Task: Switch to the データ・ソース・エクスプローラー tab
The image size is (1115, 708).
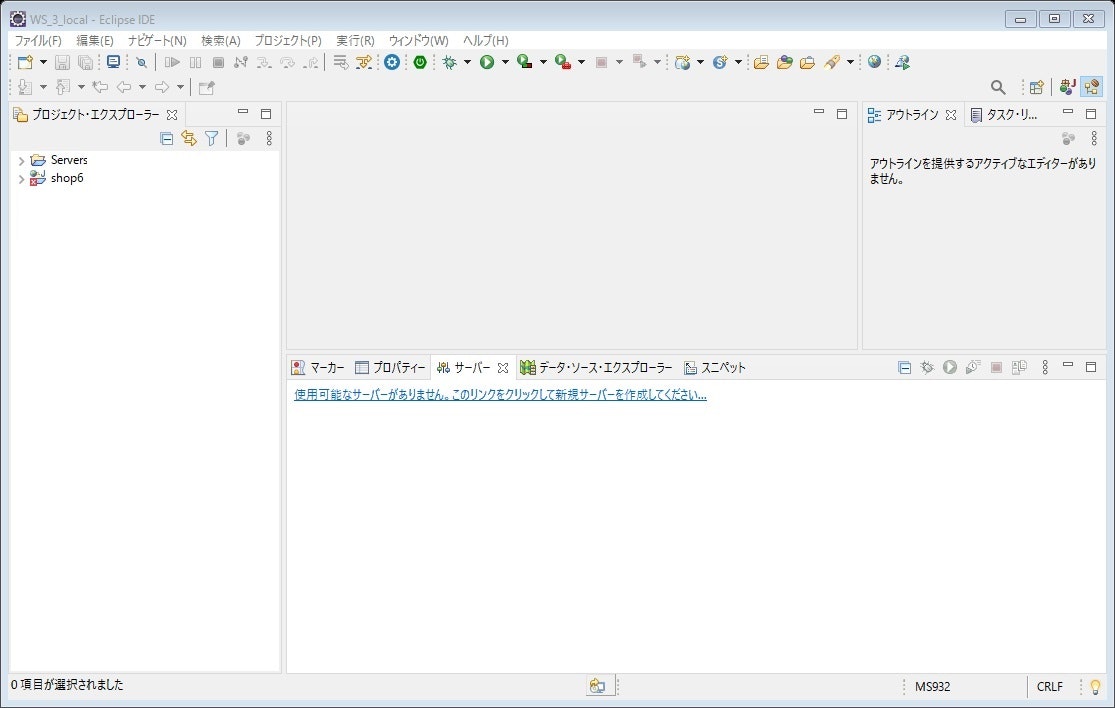Action: (x=596, y=368)
